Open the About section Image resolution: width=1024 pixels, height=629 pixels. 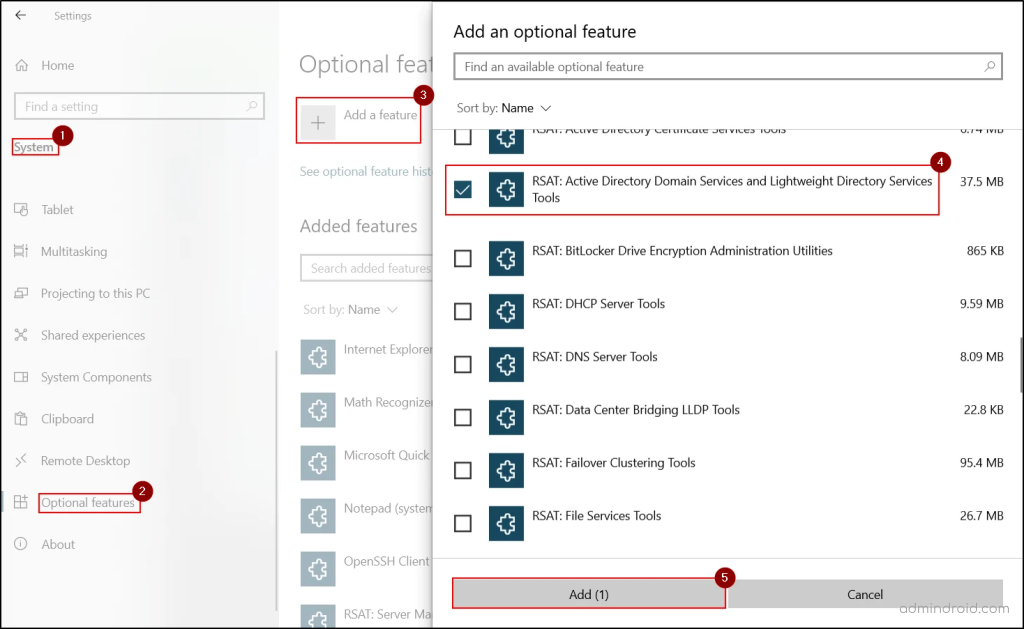(58, 544)
